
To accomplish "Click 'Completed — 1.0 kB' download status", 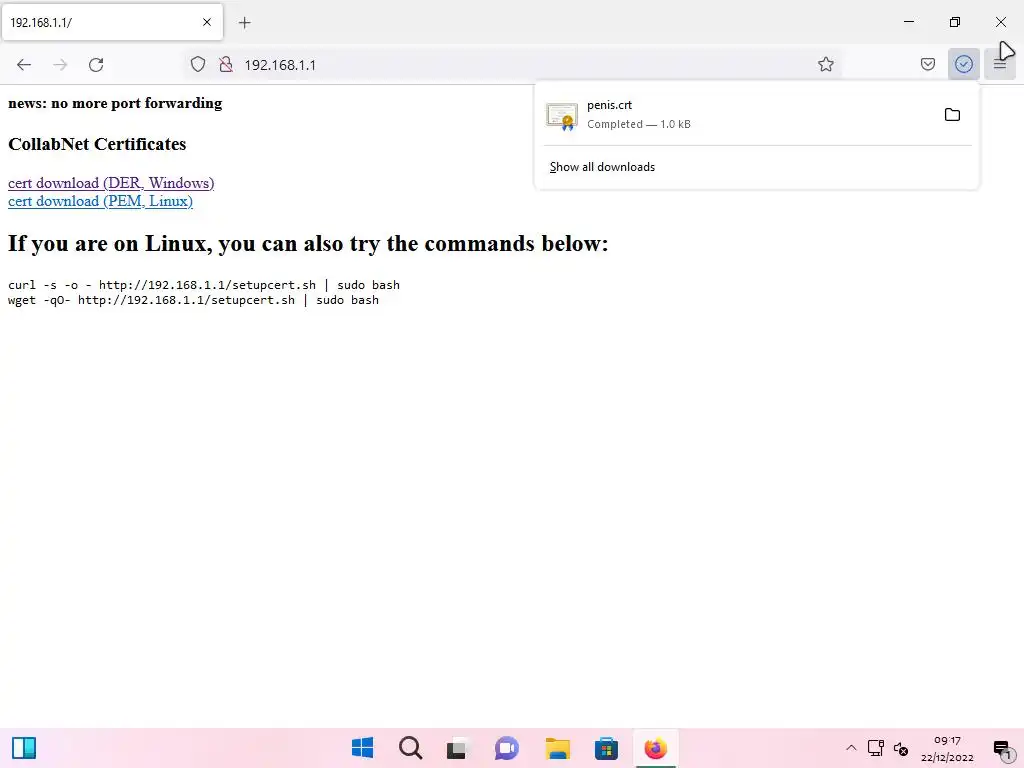I will pyautogui.click(x=639, y=124).
